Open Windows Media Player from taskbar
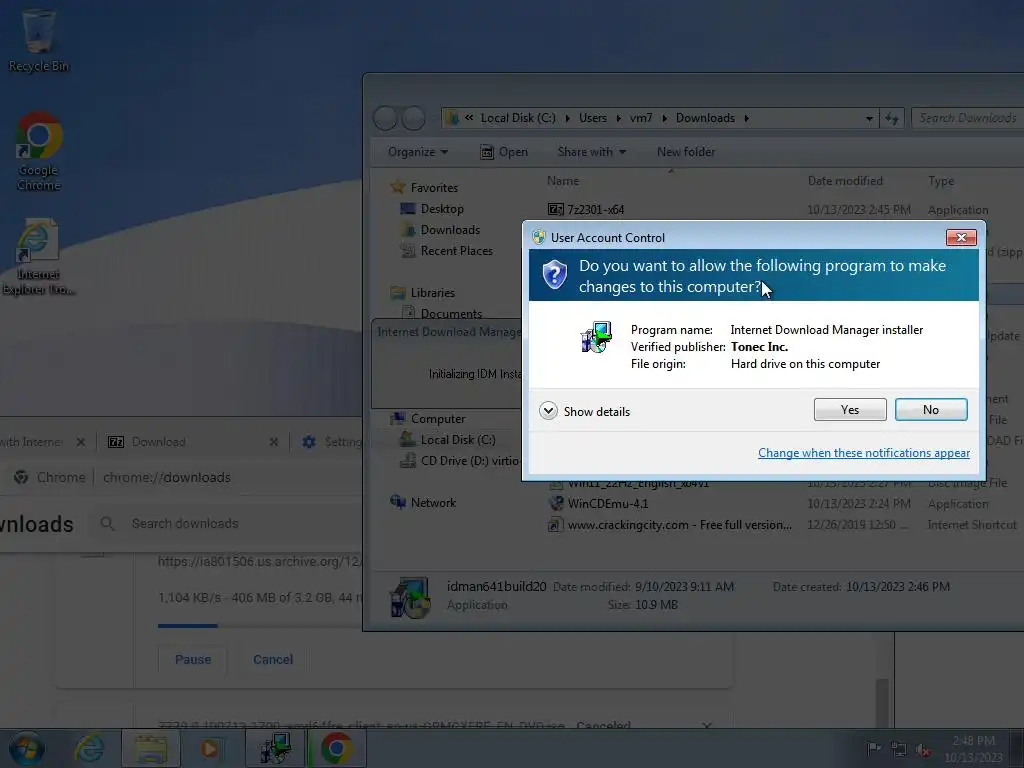 pyautogui.click(x=210, y=748)
